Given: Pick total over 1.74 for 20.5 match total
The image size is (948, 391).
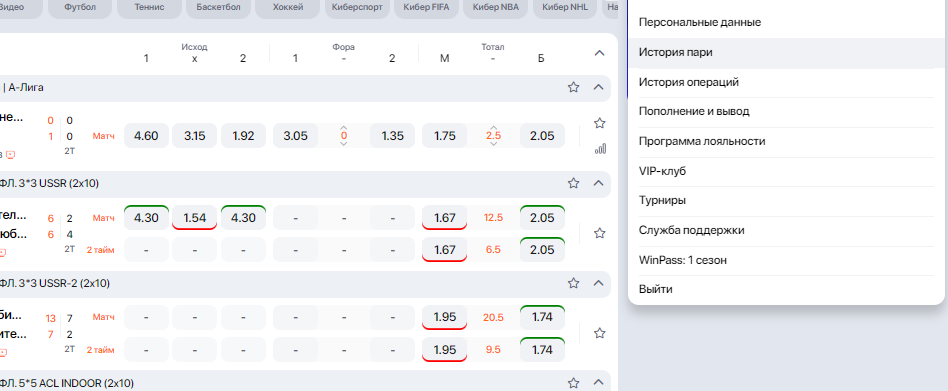Looking at the screenshot, I should (x=542, y=317).
